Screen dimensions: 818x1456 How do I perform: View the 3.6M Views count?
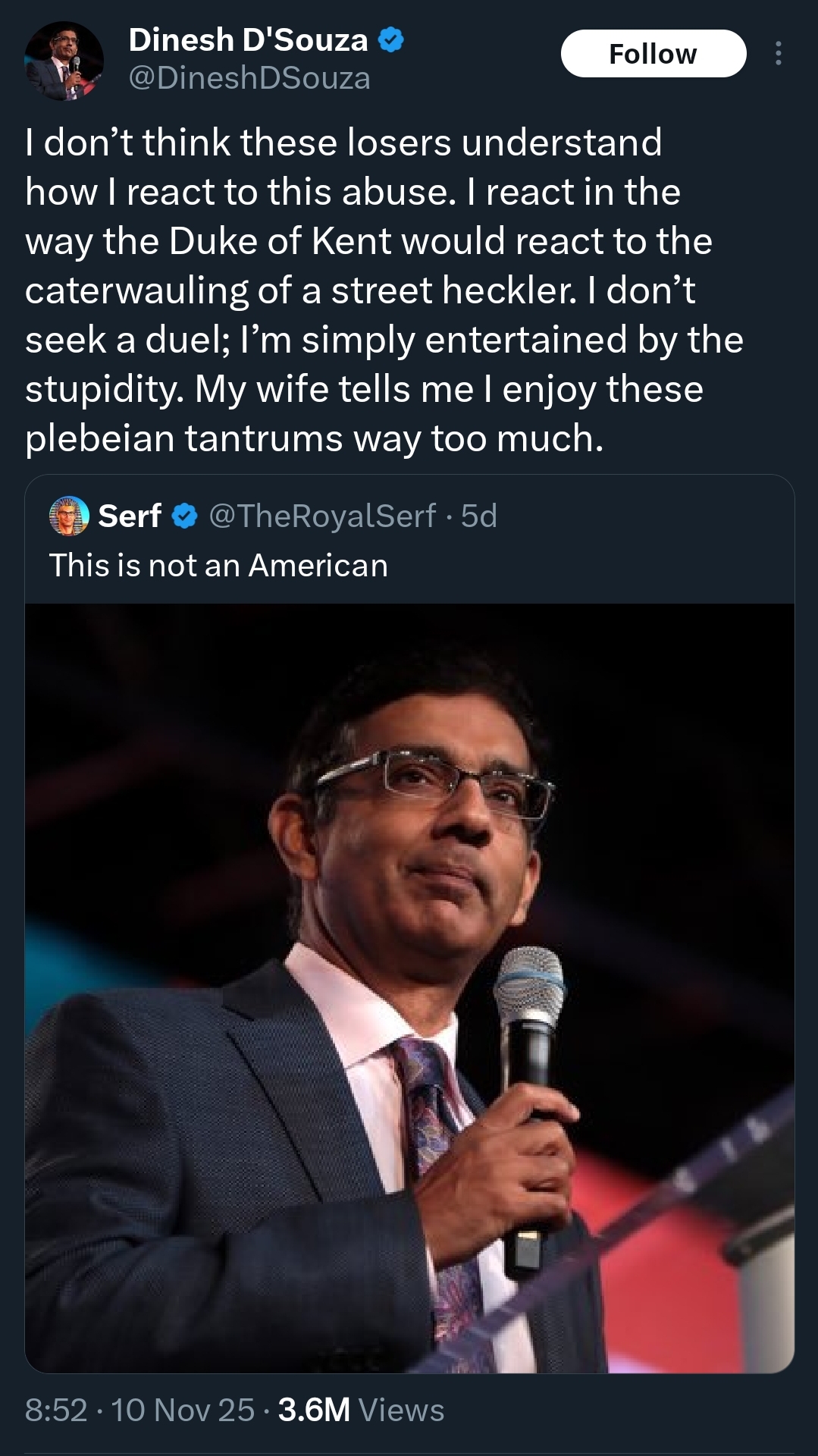pyautogui.click(x=361, y=1410)
